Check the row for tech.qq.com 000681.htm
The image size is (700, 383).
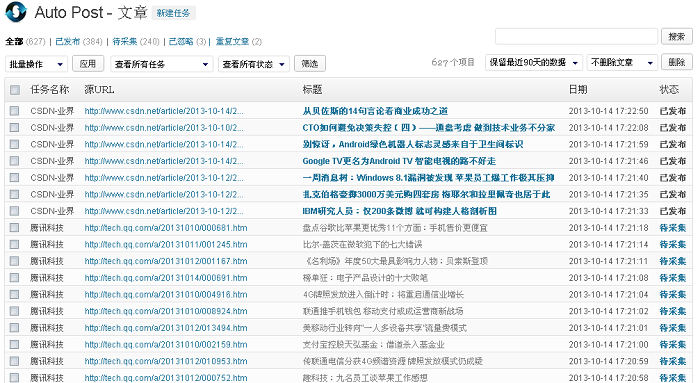pyautogui.click(x=15, y=228)
